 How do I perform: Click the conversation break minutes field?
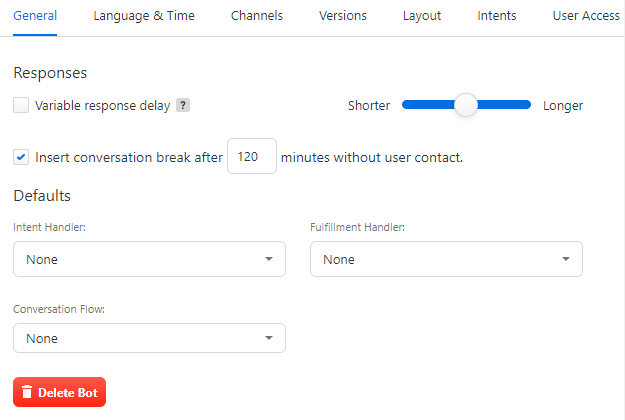tap(251, 157)
